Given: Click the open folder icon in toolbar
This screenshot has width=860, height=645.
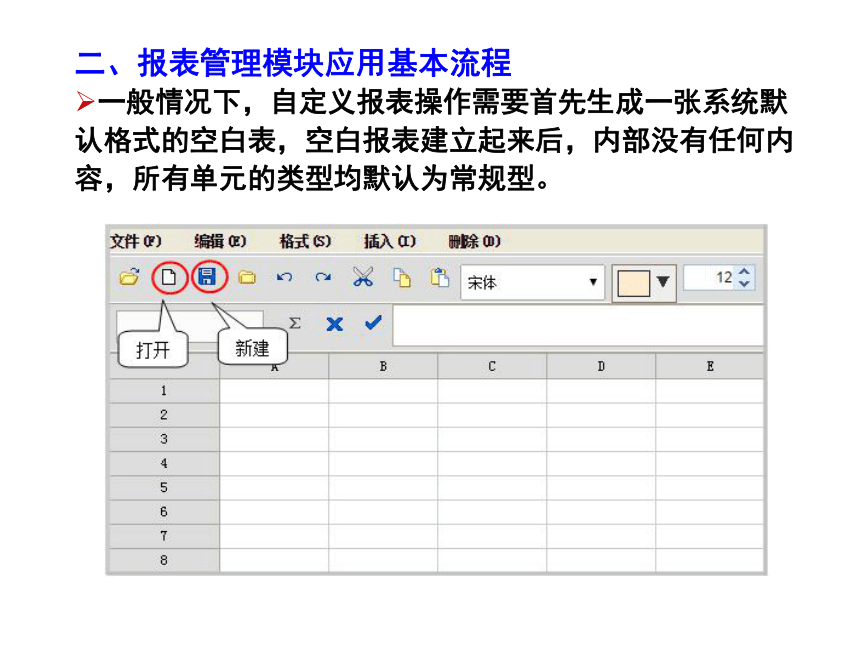Looking at the screenshot, I should (x=129, y=277).
